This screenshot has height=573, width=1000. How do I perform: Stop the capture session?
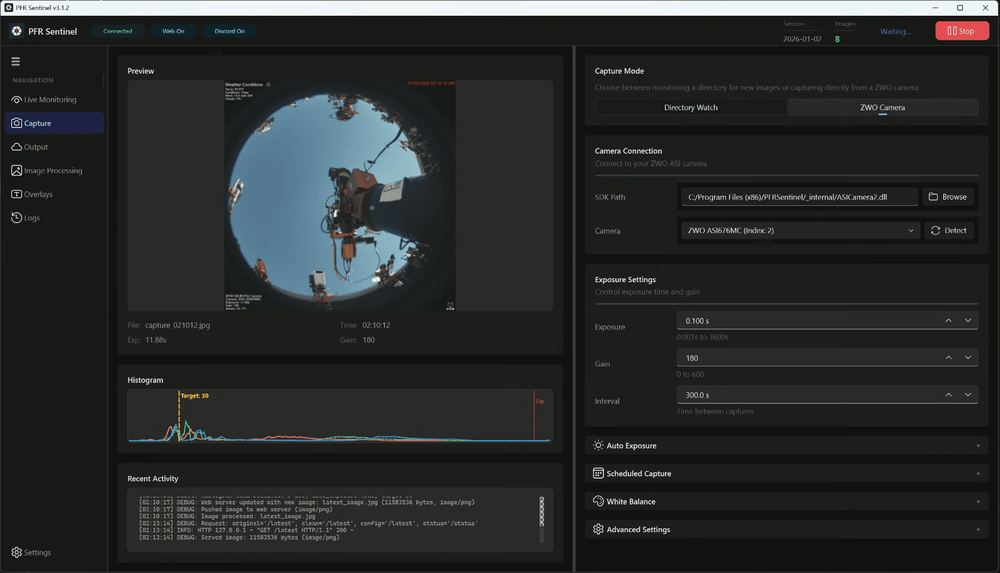(962, 31)
